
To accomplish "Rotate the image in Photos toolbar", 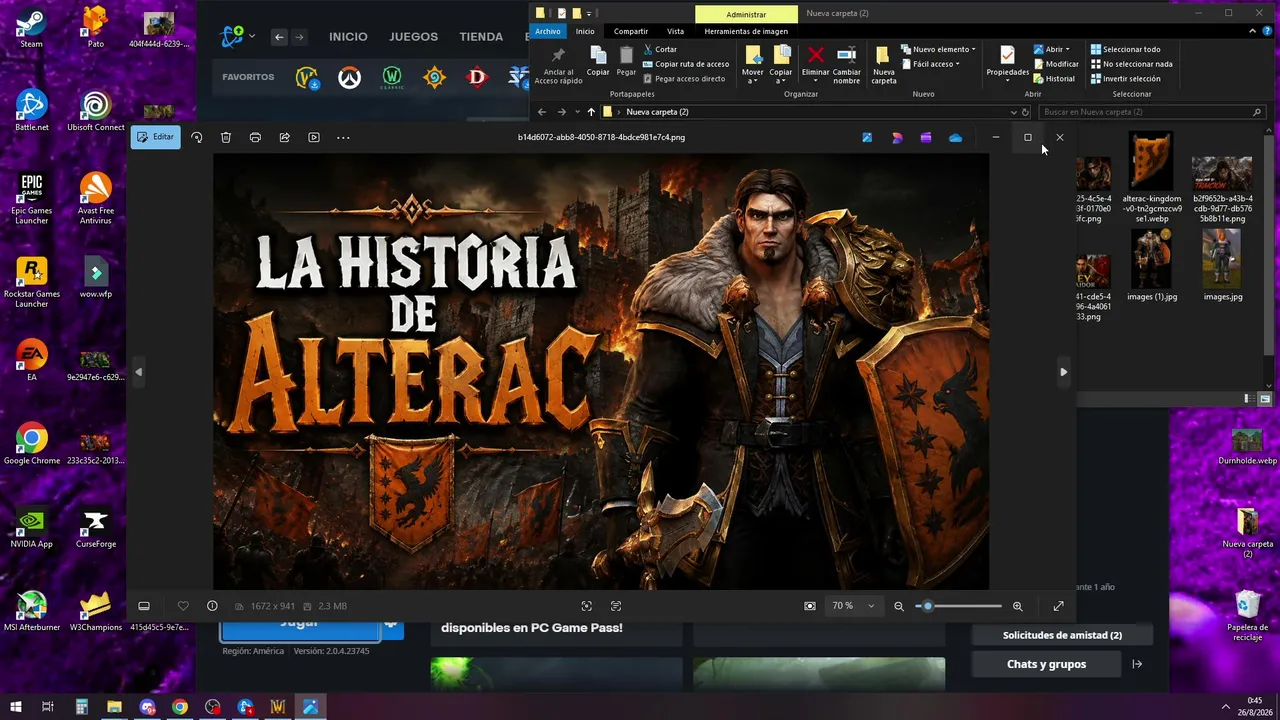I will (x=197, y=137).
